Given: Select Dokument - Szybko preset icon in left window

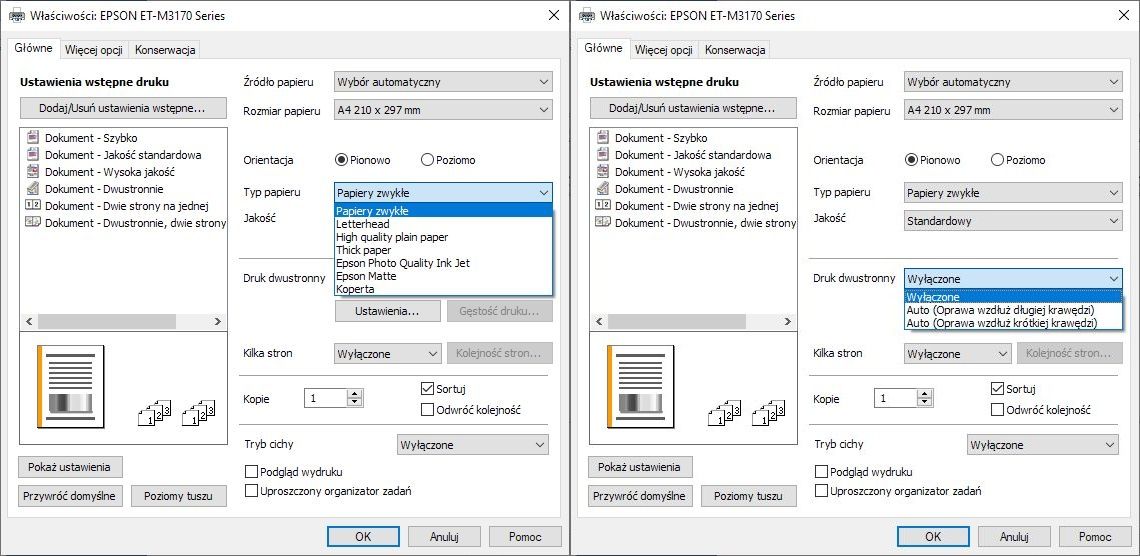Looking at the screenshot, I should point(33,137).
